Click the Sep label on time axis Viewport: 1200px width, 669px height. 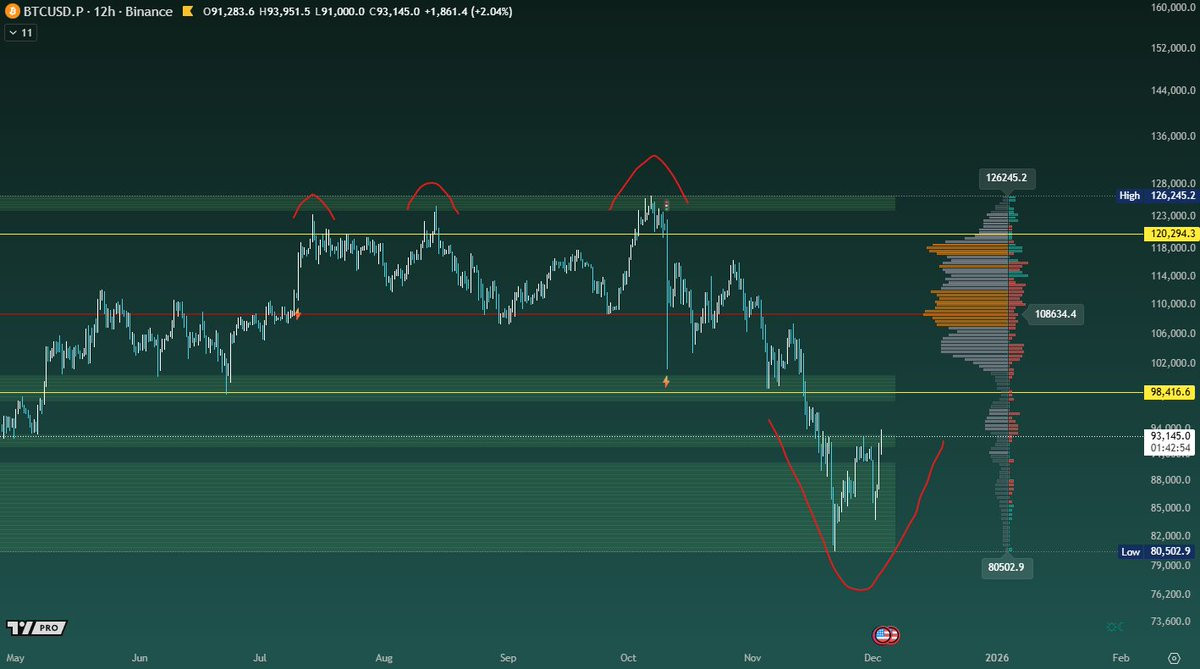coord(508,658)
